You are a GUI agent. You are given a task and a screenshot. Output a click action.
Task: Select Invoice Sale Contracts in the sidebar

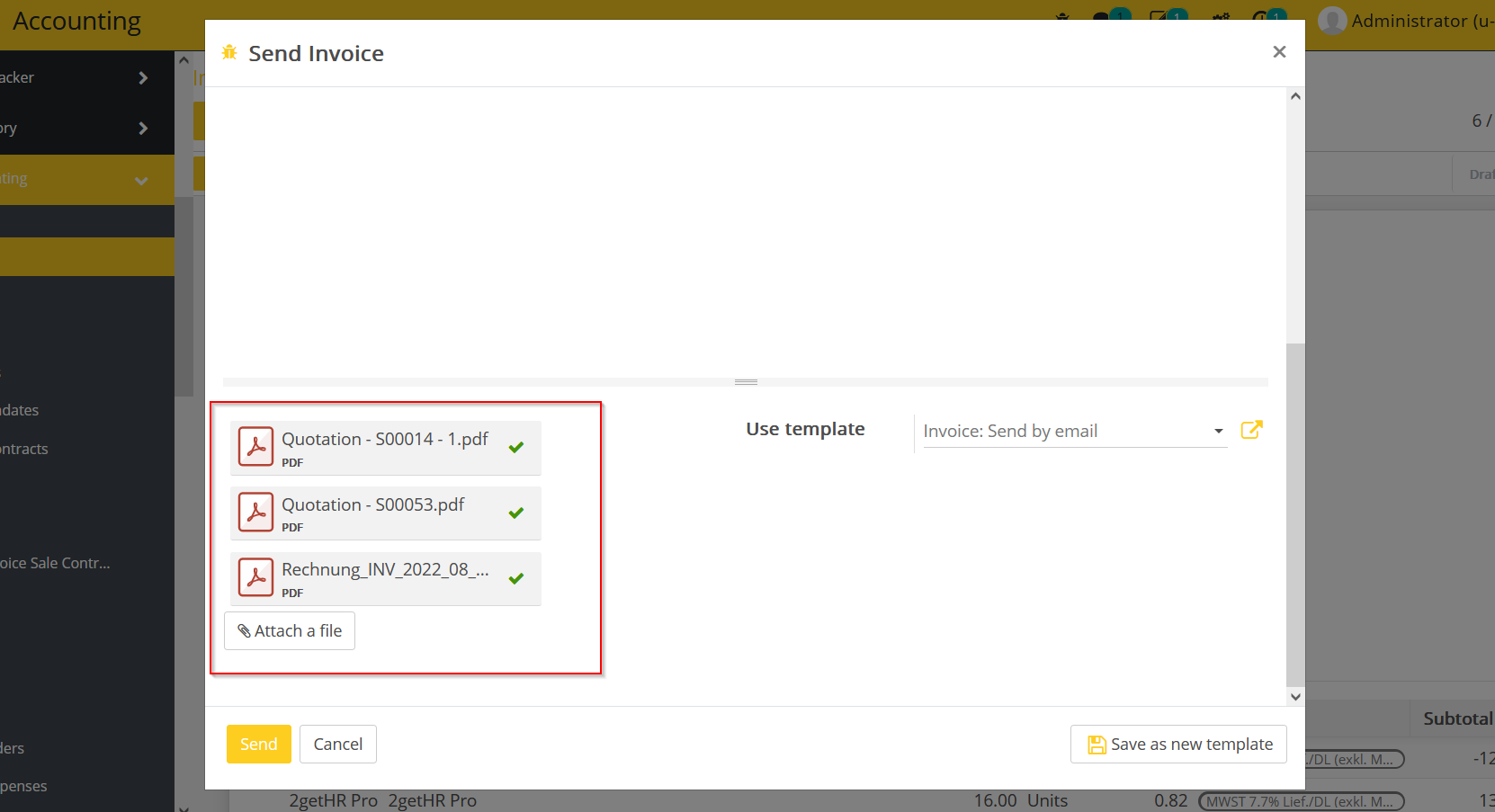[x=56, y=563]
